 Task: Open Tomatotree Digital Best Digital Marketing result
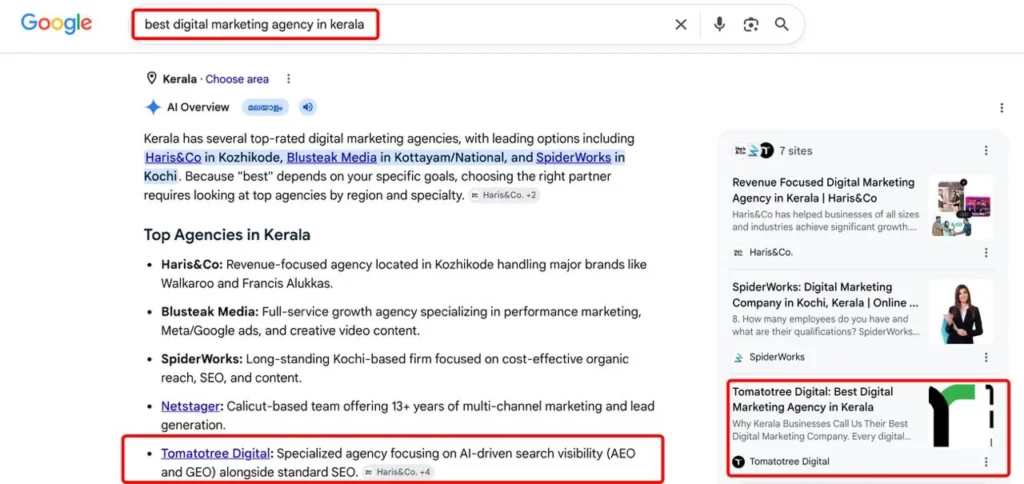(812, 399)
